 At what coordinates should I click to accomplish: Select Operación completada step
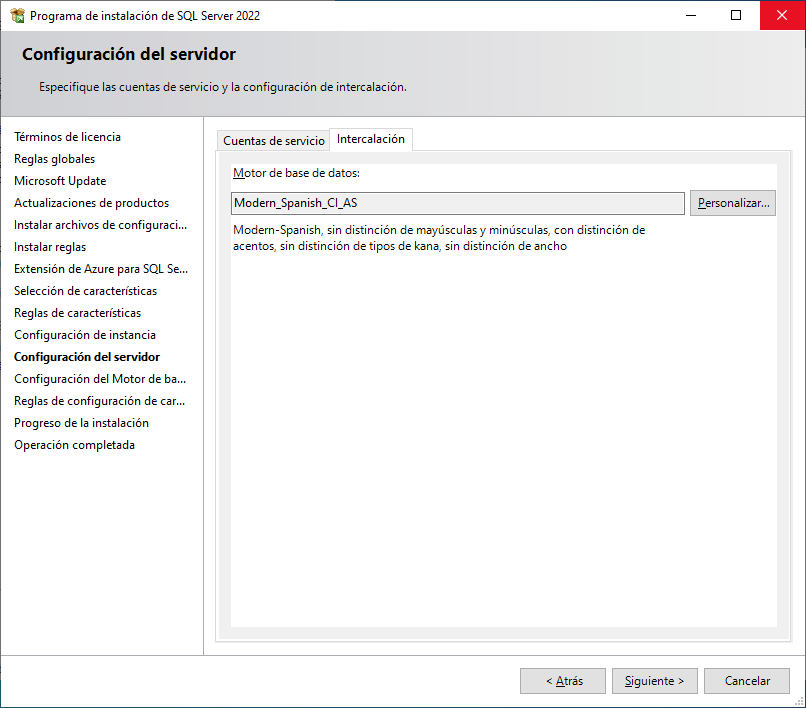tap(75, 445)
